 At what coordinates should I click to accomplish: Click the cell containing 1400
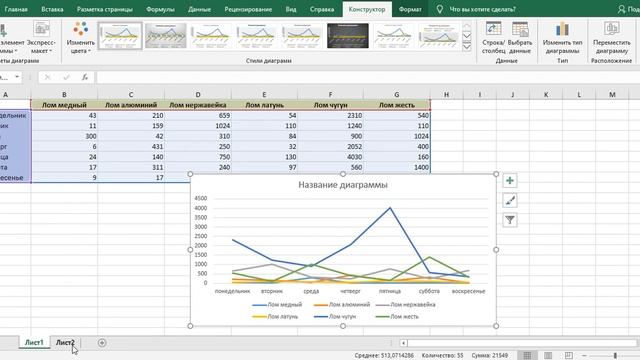(x=397, y=167)
